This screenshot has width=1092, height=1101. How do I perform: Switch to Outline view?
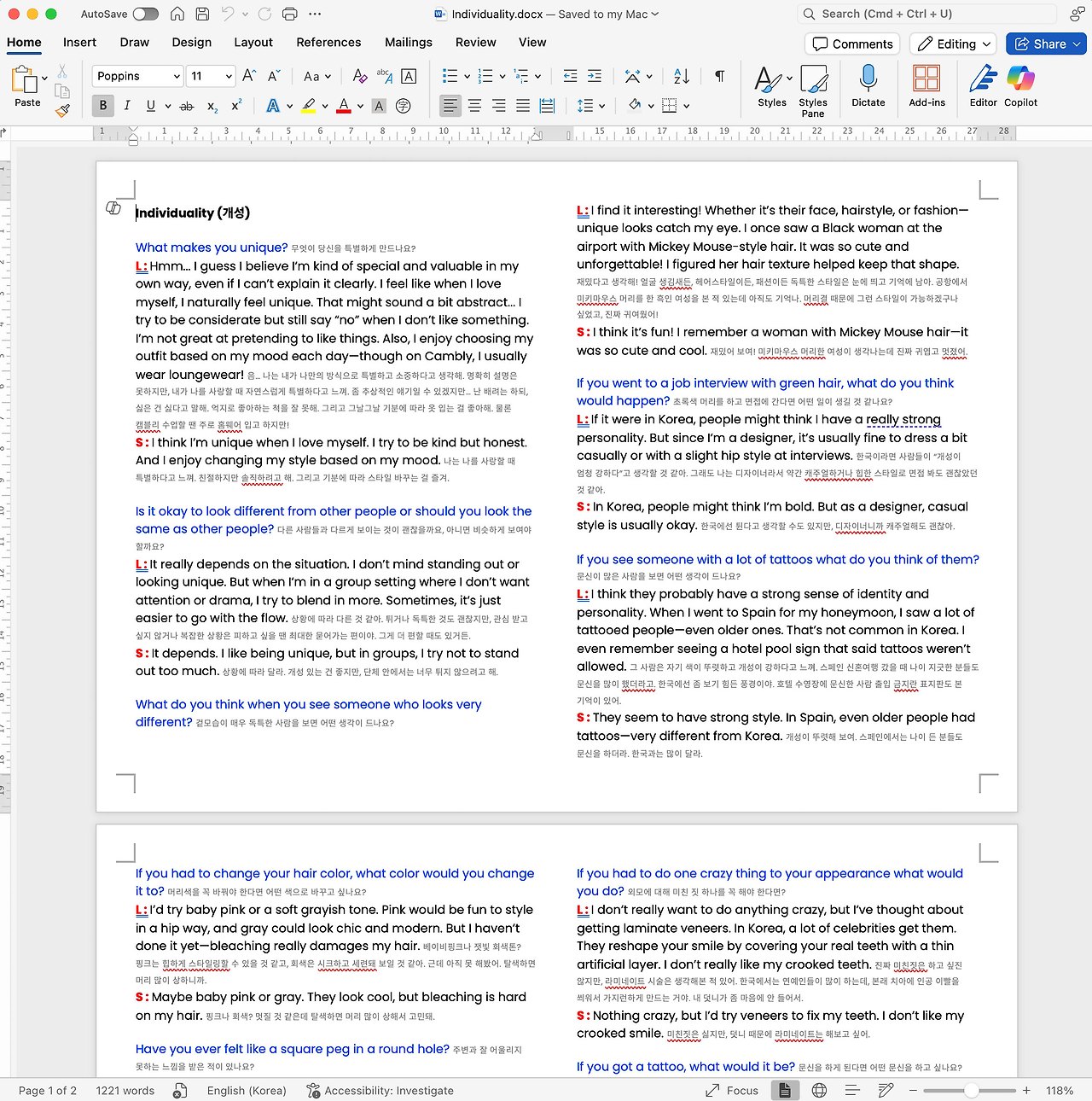852,1090
